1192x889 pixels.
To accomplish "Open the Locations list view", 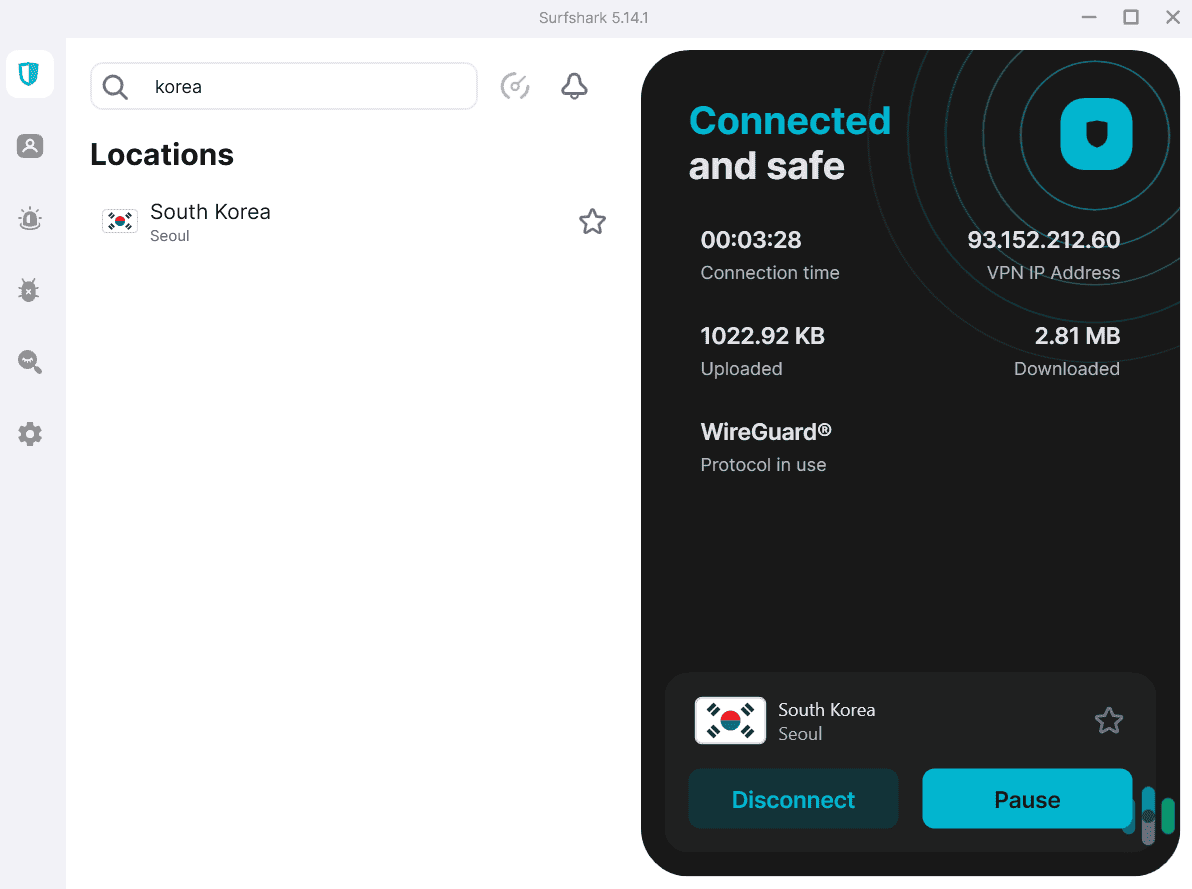I will 161,154.
